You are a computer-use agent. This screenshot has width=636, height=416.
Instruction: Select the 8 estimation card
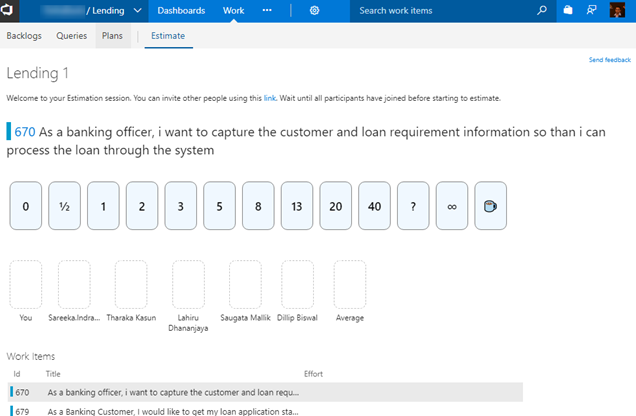[x=258, y=206]
